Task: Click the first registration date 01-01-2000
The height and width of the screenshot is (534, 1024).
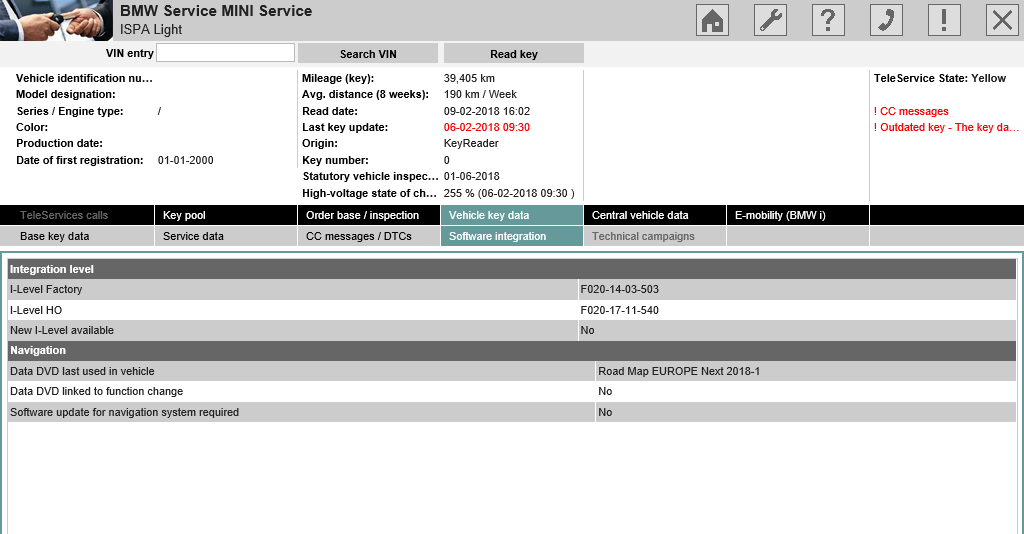Action: 185,161
